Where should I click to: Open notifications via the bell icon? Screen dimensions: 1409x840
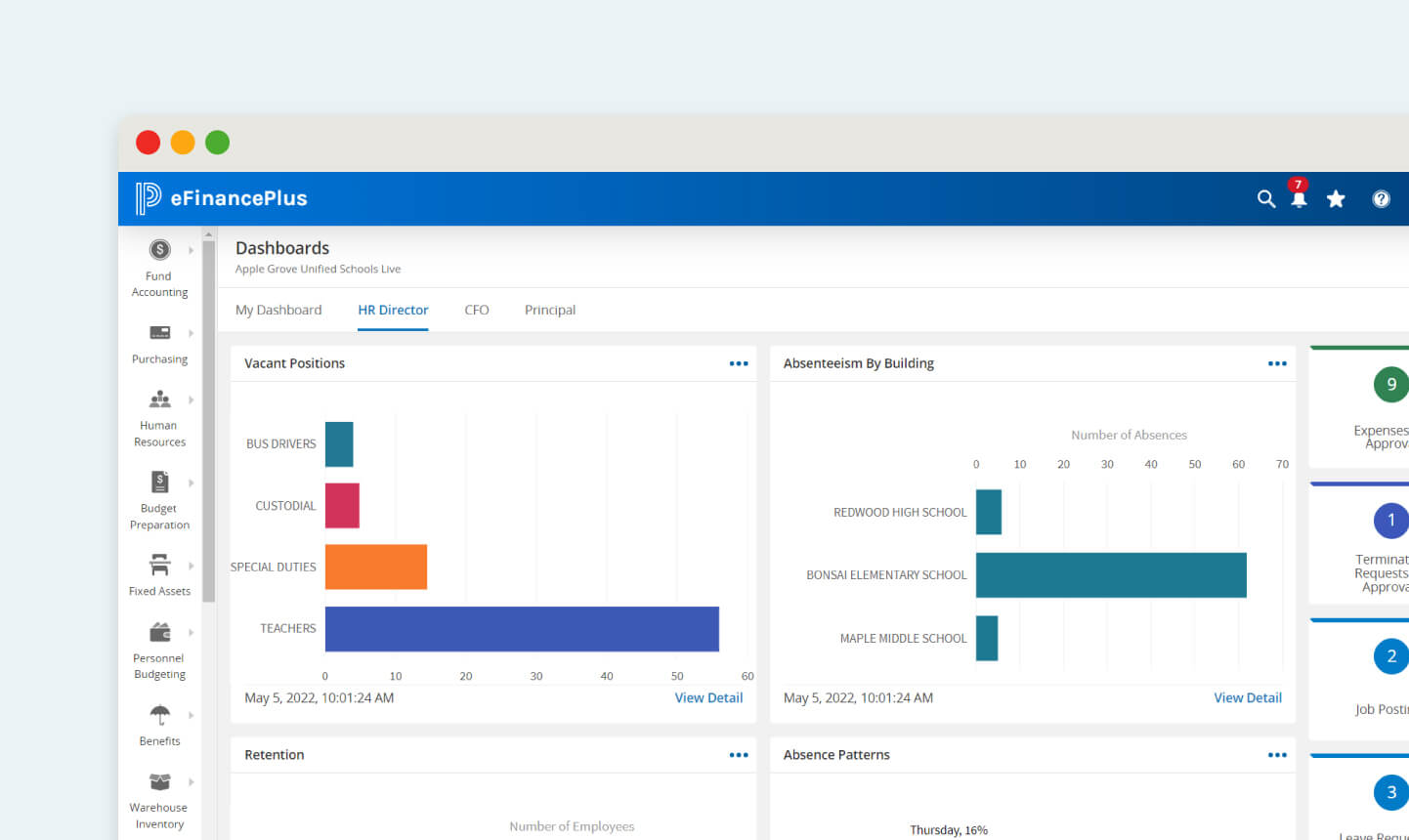1300,198
